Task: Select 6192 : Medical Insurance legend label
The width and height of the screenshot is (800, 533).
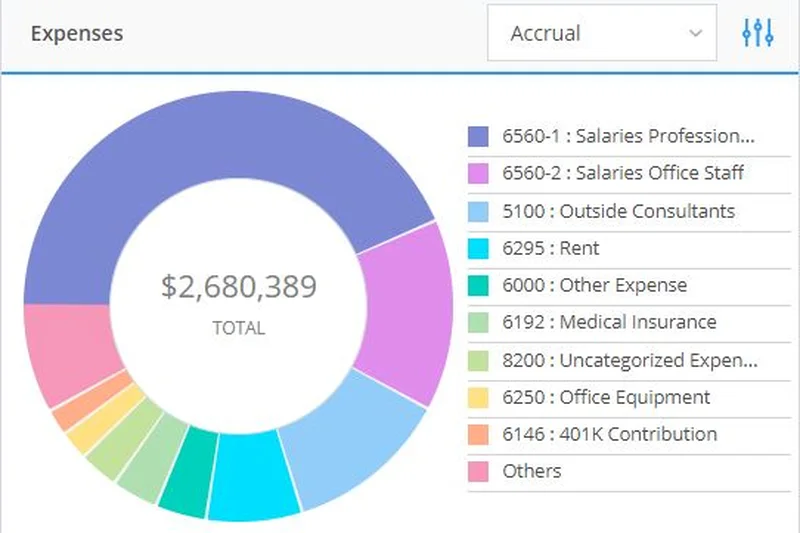Action: click(609, 322)
